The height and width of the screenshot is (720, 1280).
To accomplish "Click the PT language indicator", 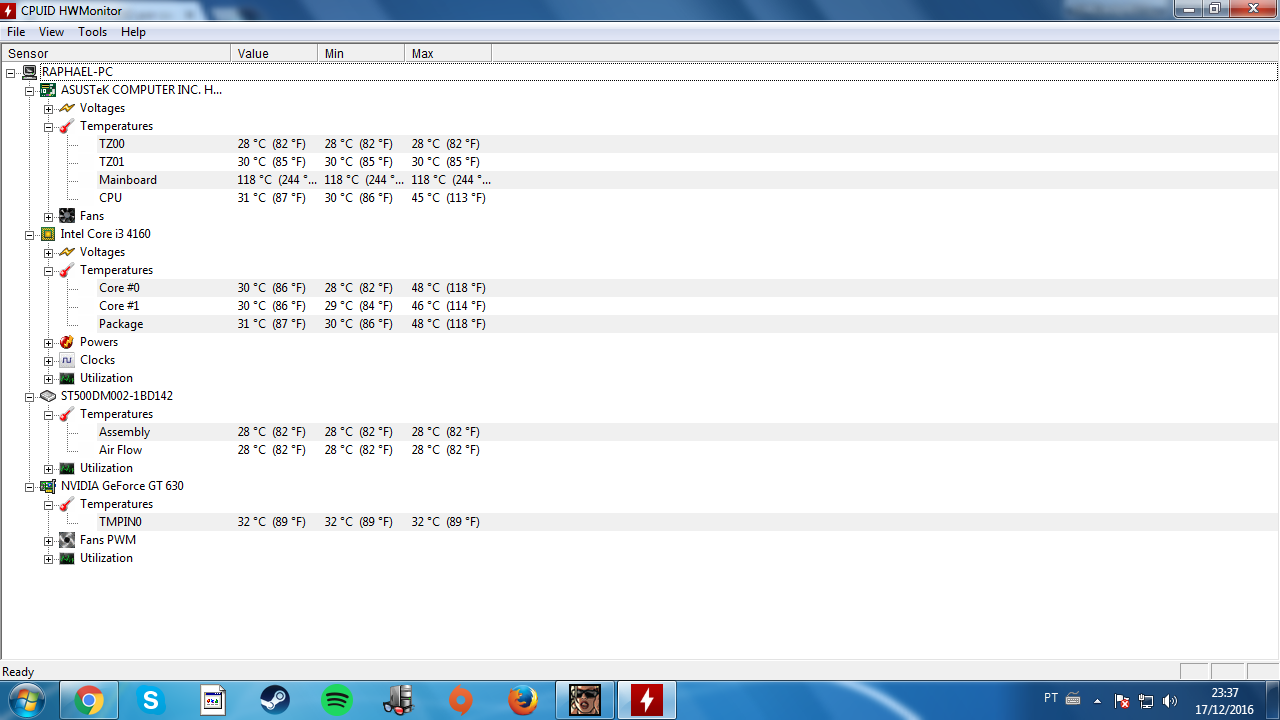I will tap(1051, 698).
